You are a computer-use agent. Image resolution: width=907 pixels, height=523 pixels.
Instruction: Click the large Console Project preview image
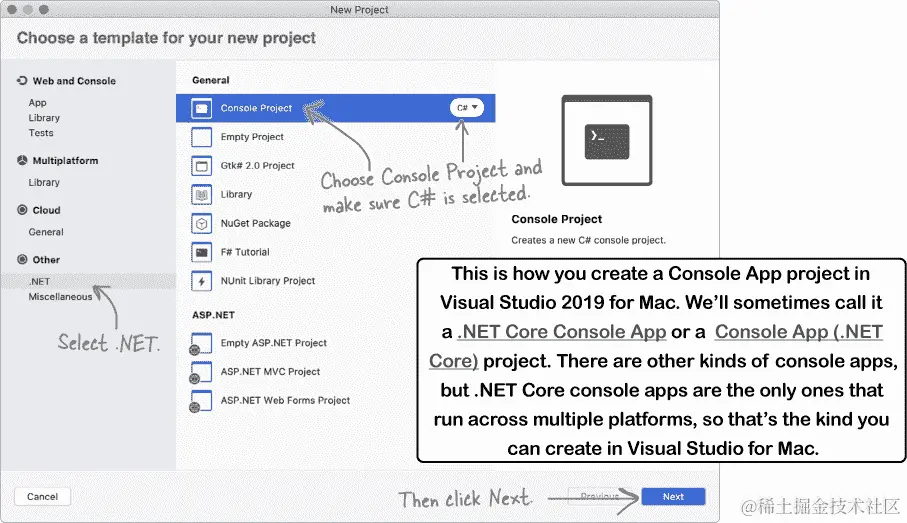coord(607,141)
